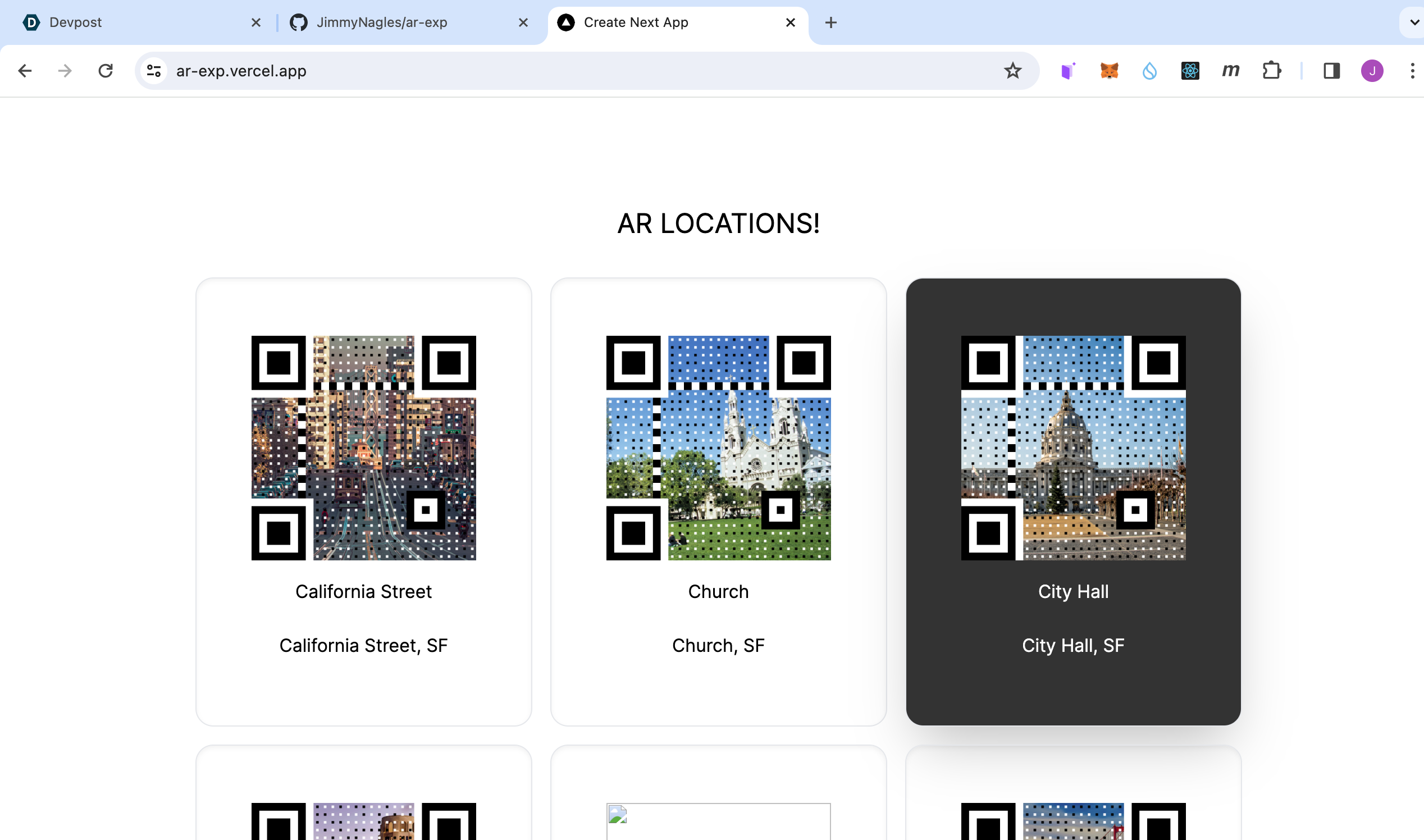Click the italic m extension icon

(x=1230, y=71)
